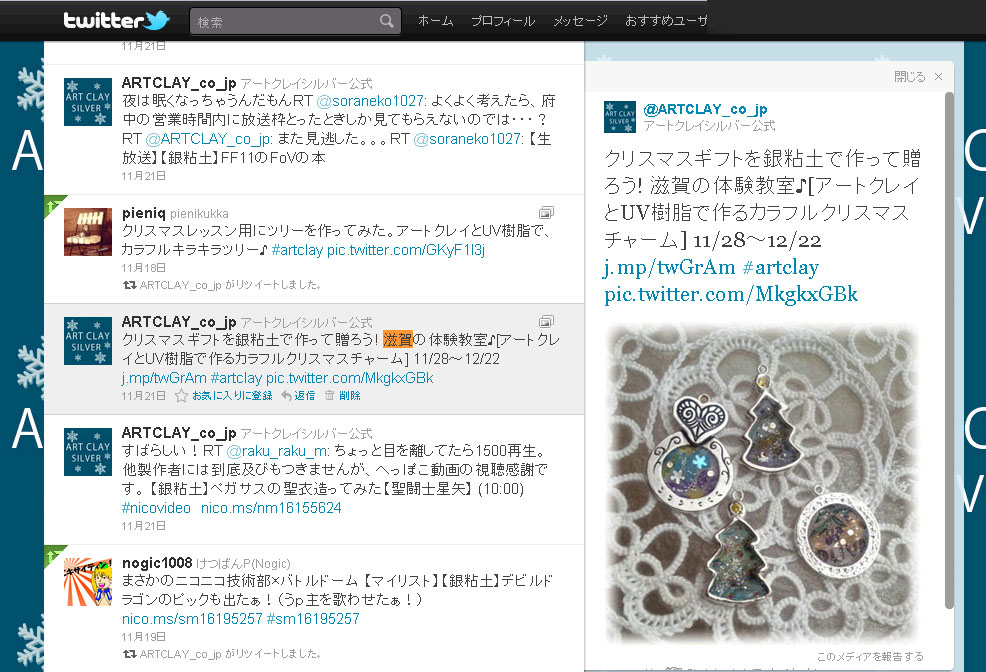The width and height of the screenshot is (986, 672).
Task: Click ARTCLAY_co_jp name on the highlighted tweet
Action: pos(179,322)
